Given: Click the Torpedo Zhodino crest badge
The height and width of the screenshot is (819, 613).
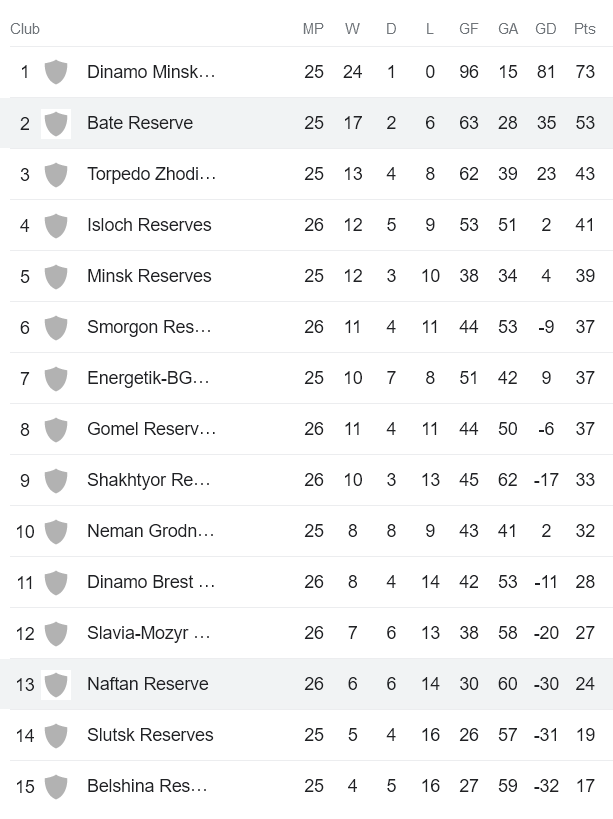Looking at the screenshot, I should [56, 173].
